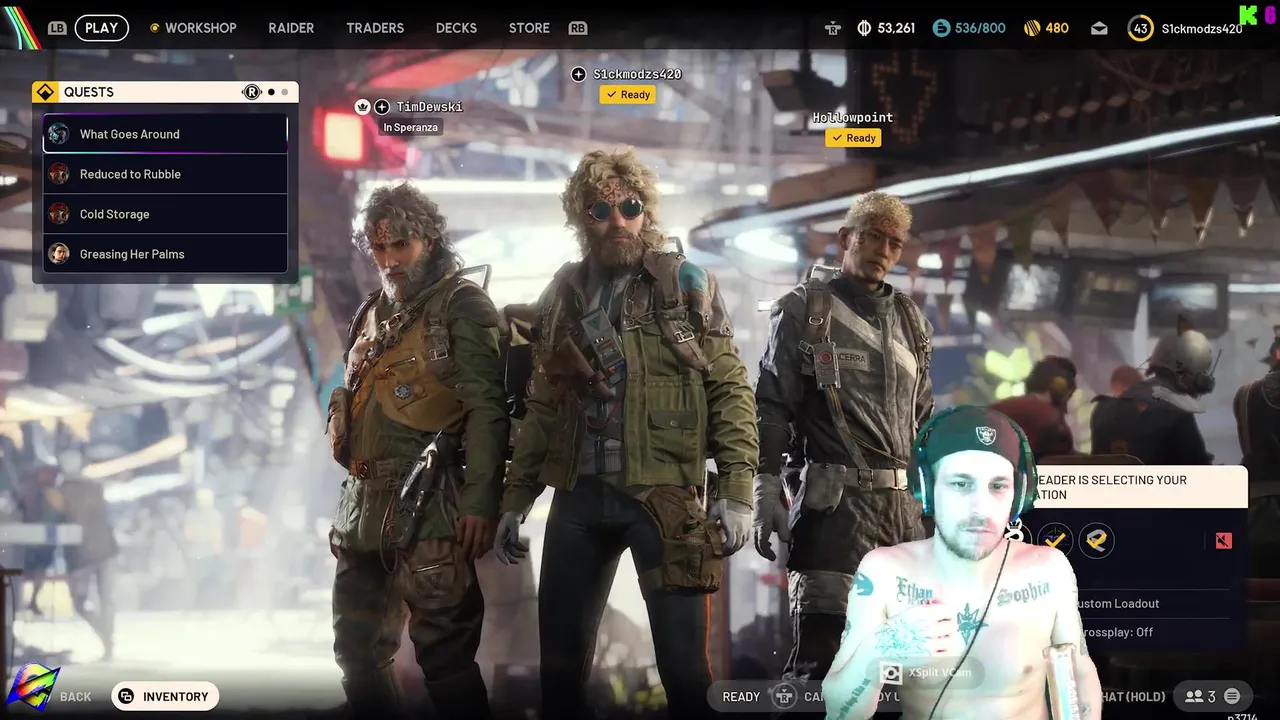Select the Greasing Her Palms quest
This screenshot has width=1280, height=720.
coord(165,254)
